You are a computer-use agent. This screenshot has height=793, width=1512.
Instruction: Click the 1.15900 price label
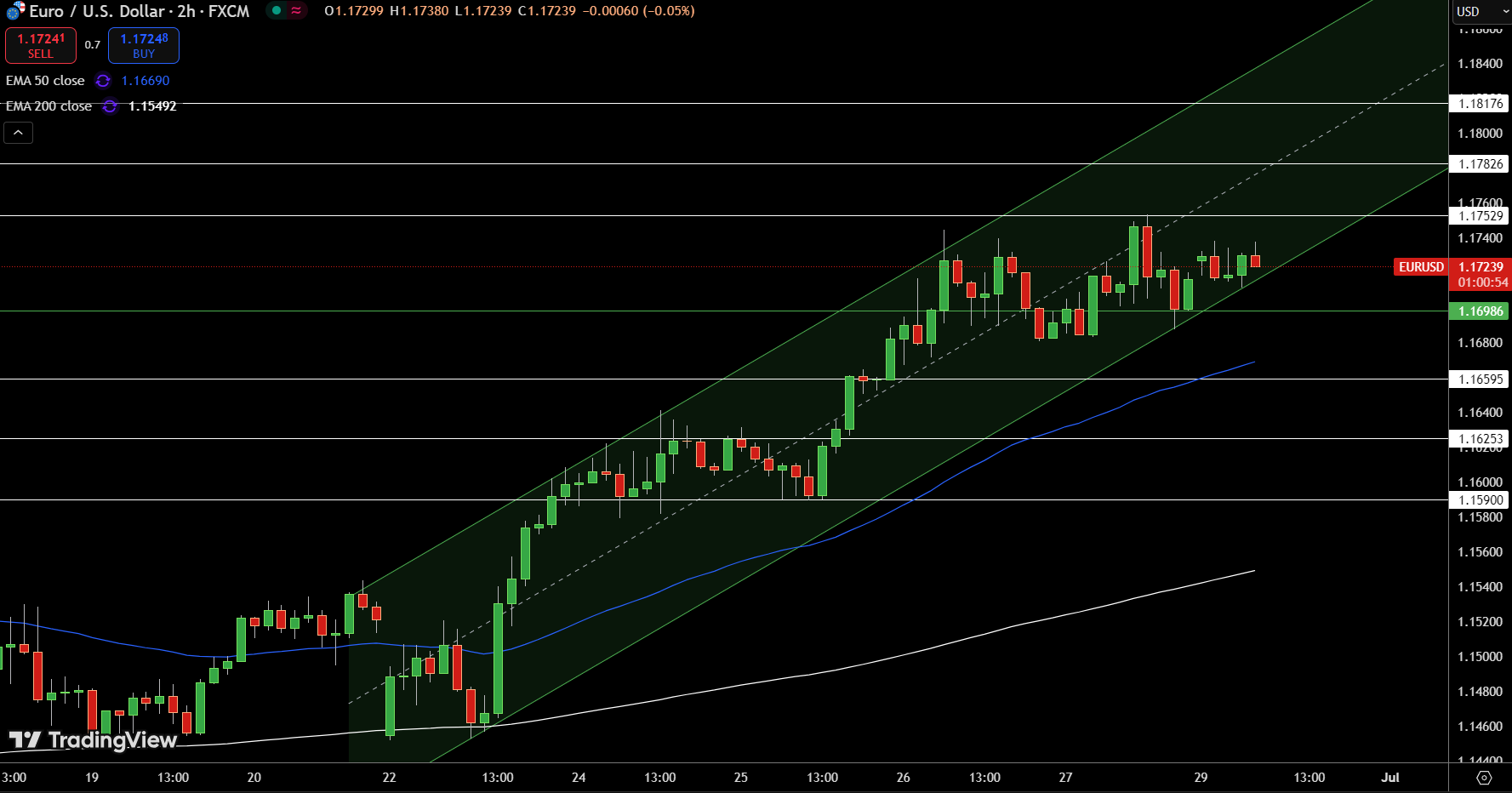click(1480, 500)
